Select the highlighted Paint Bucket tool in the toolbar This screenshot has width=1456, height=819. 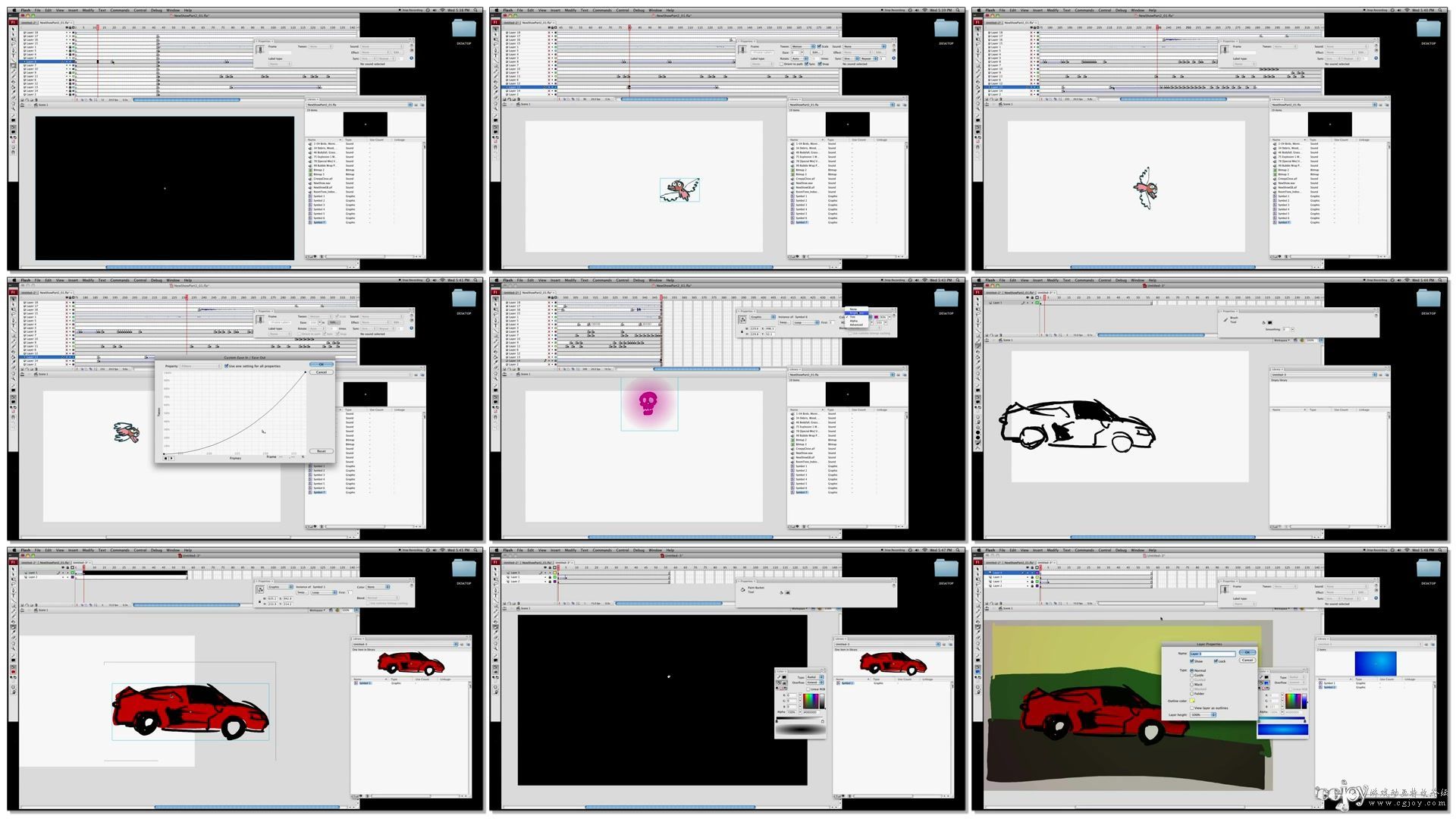click(495, 627)
